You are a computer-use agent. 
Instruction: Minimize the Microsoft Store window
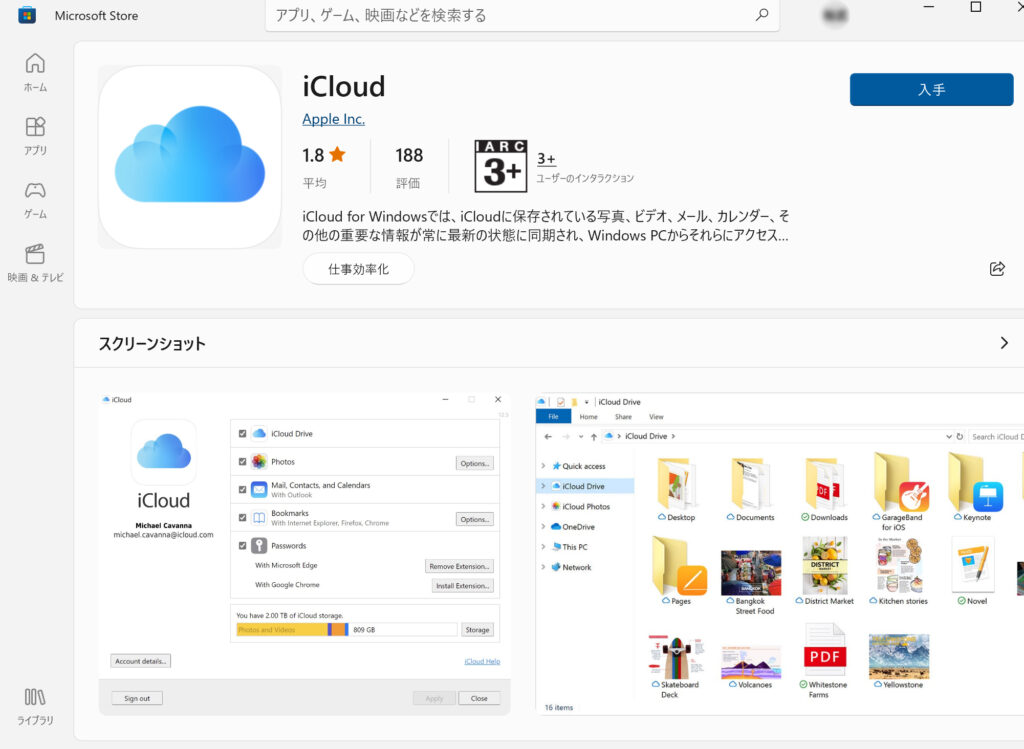pos(929,7)
